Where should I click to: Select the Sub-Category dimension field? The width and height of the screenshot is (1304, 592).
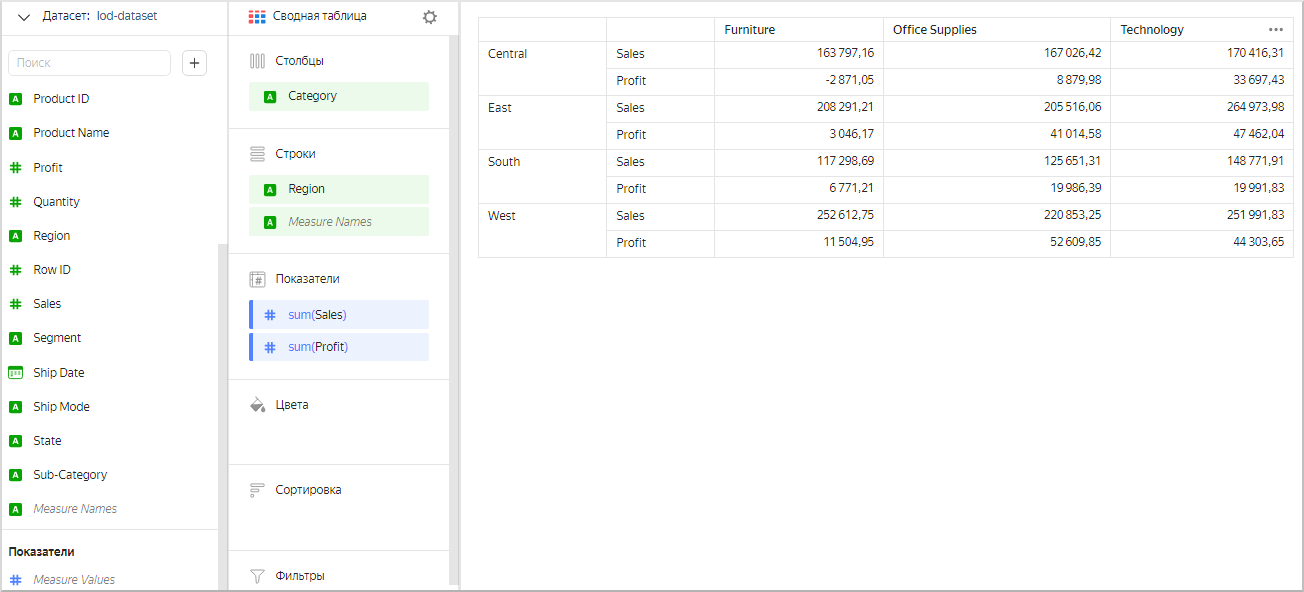pyautogui.click(x=70, y=475)
